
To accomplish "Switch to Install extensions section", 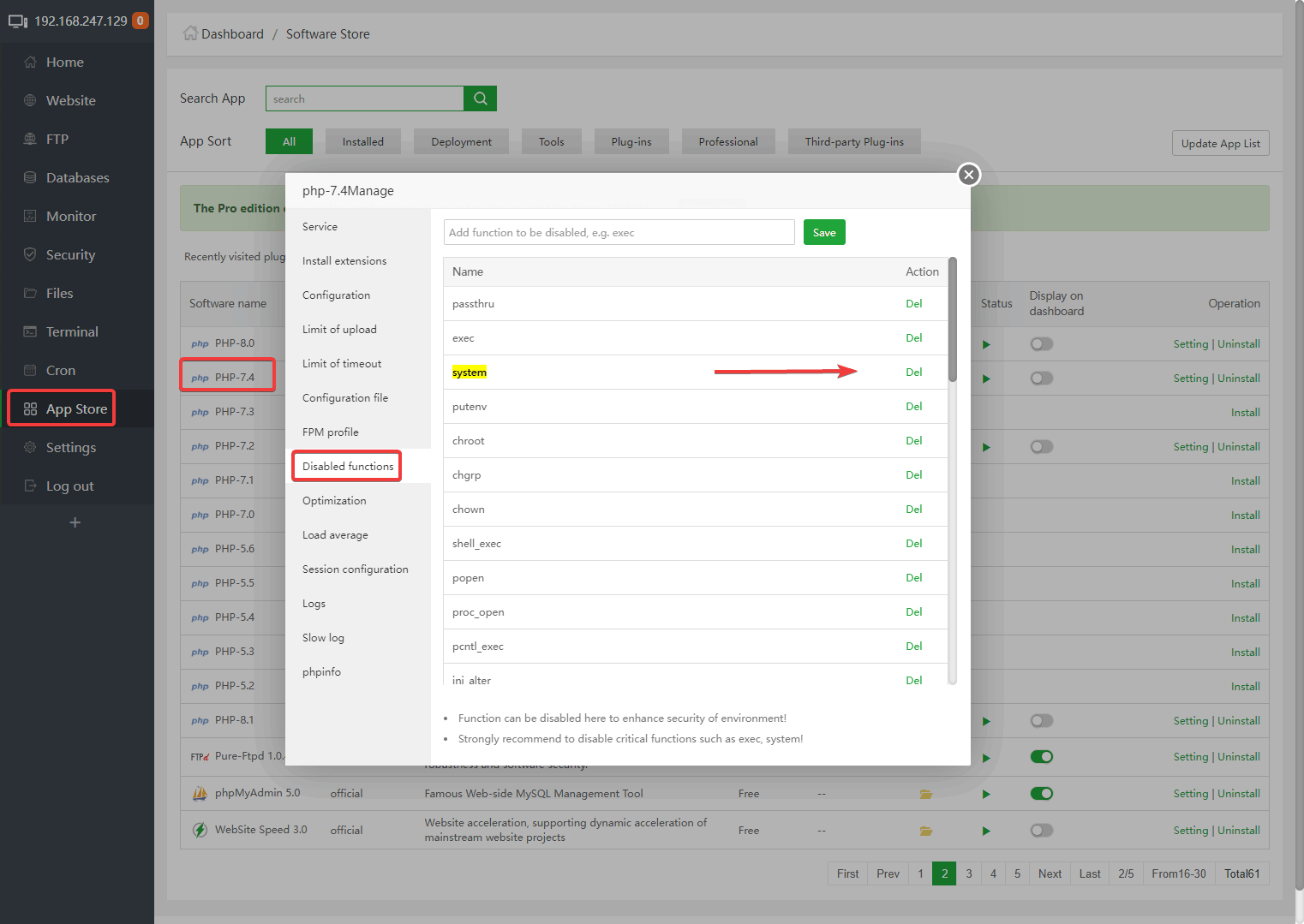I will (x=344, y=261).
